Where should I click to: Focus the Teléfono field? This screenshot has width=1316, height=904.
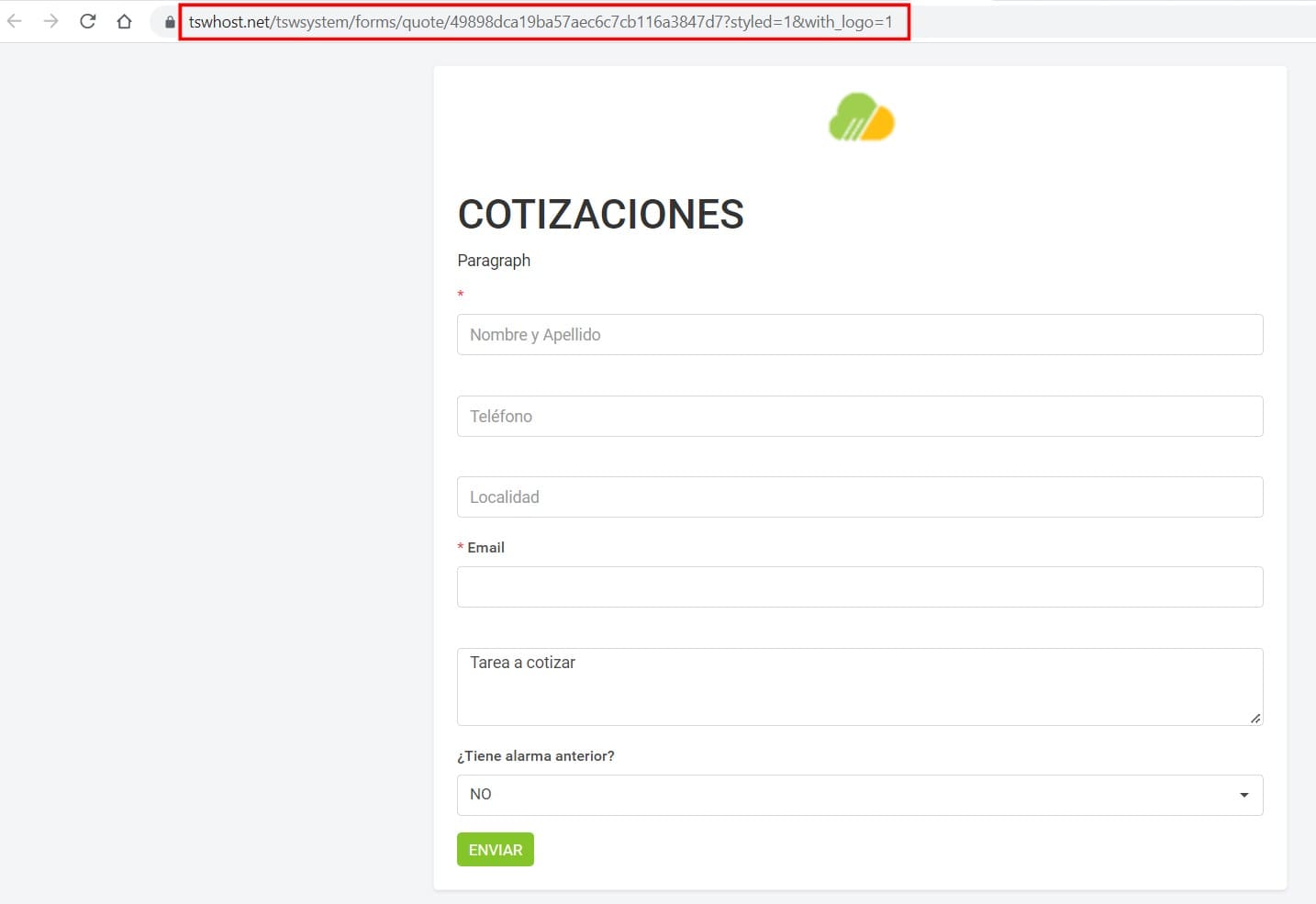pos(860,417)
